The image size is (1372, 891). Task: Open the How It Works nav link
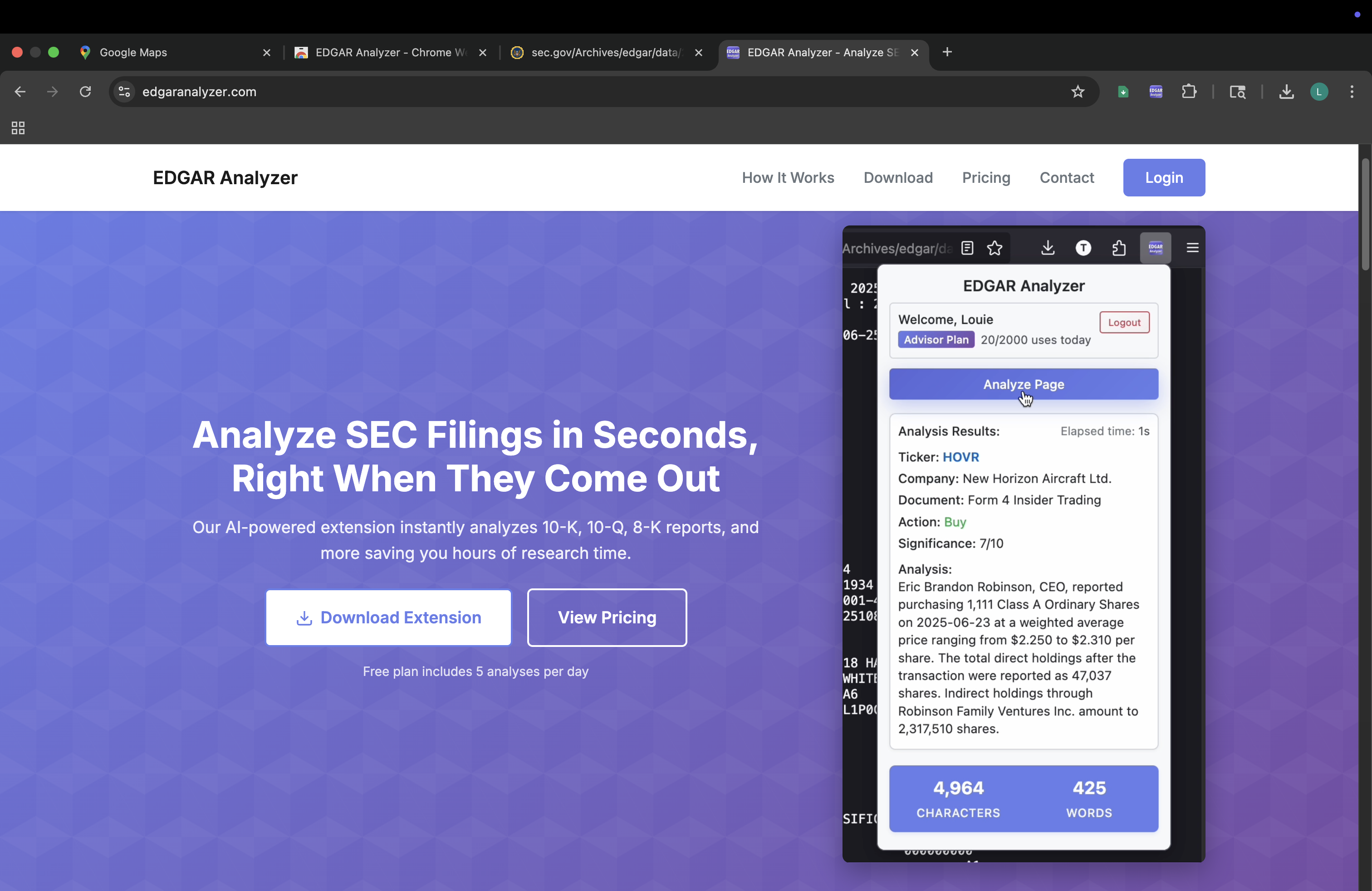tap(788, 178)
